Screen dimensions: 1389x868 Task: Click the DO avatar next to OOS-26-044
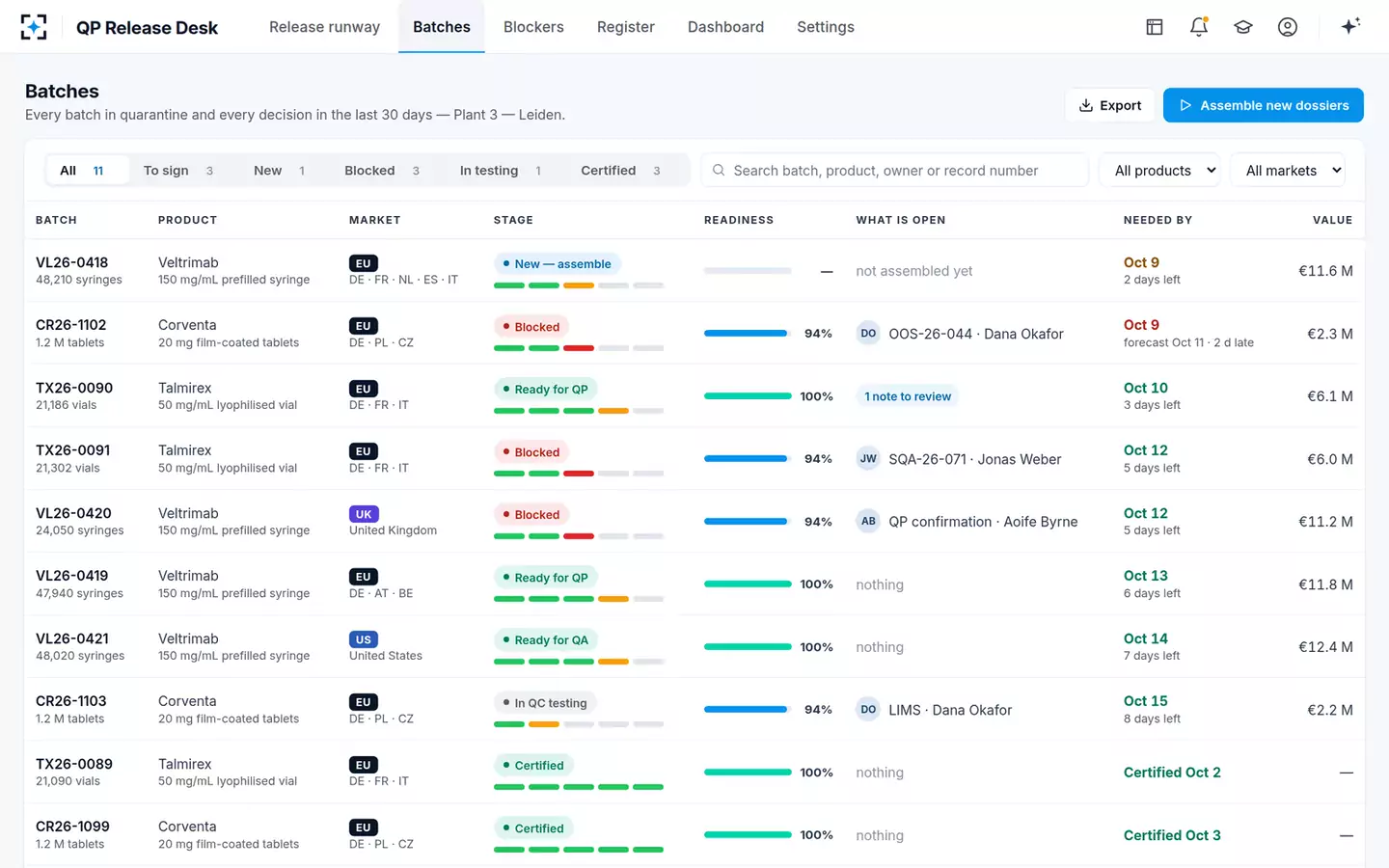tap(868, 334)
